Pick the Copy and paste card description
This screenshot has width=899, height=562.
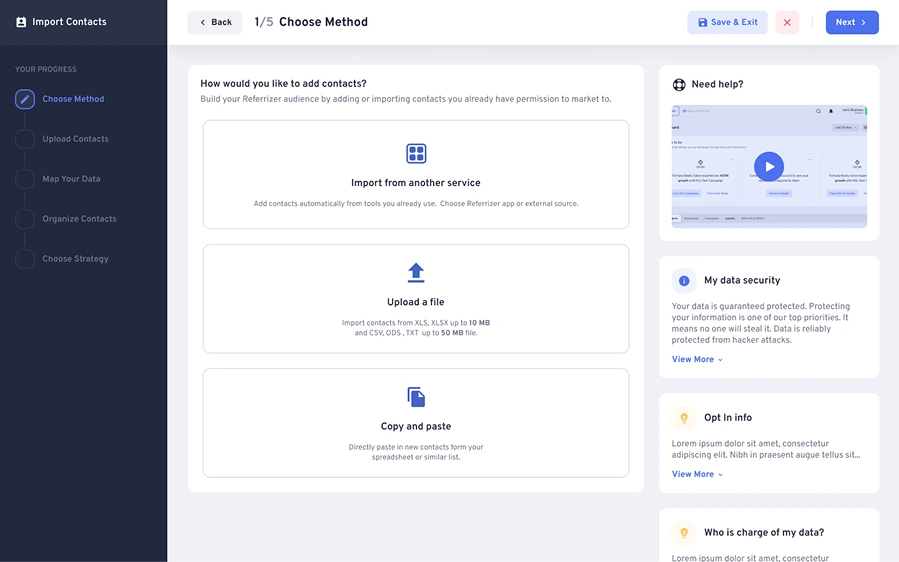pos(416,452)
